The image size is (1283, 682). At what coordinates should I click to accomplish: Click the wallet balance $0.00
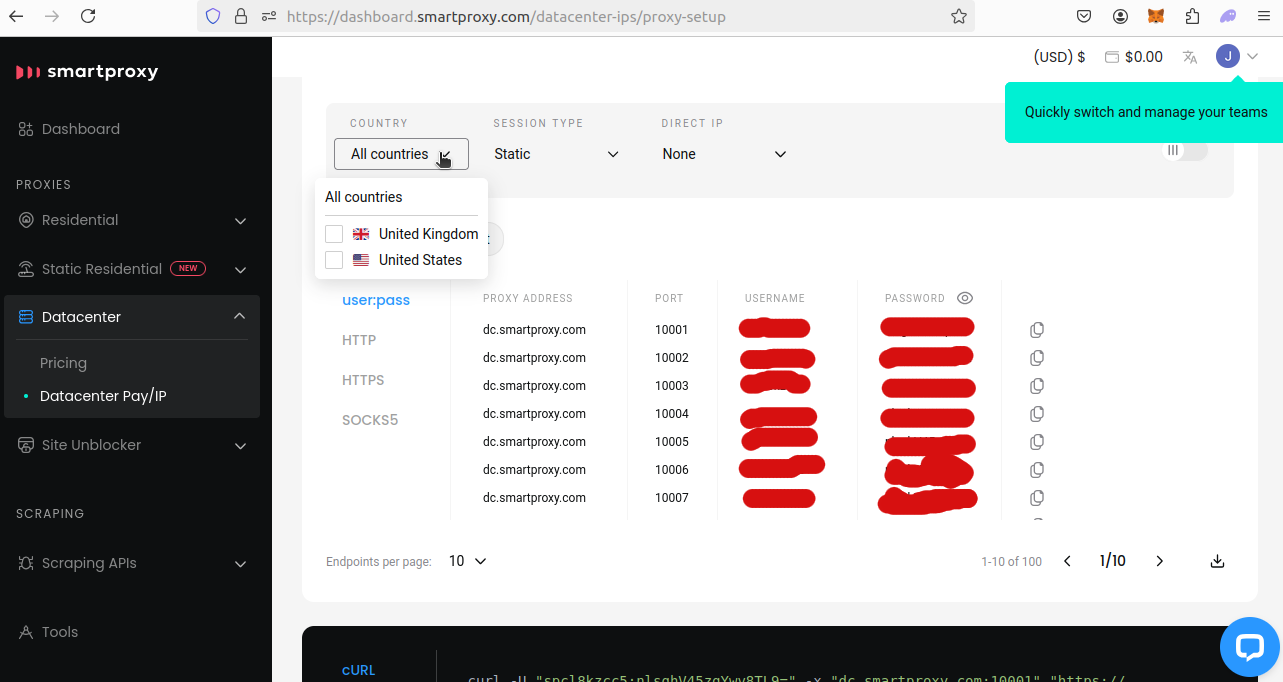1134,57
